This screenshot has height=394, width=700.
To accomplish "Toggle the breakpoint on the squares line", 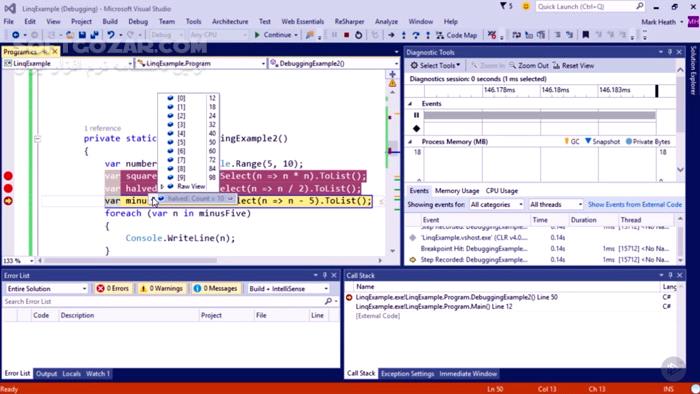I will pos(8,176).
